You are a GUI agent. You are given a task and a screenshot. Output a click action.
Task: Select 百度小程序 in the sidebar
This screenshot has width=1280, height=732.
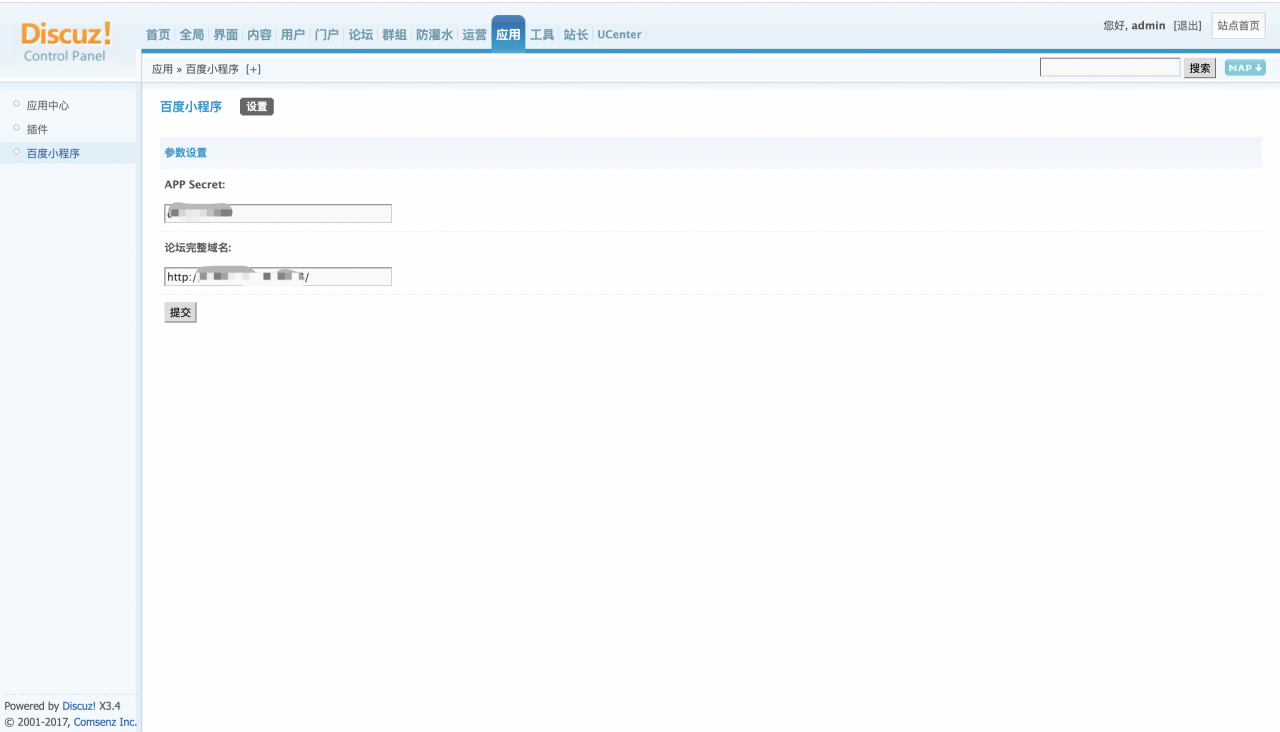pos(53,153)
